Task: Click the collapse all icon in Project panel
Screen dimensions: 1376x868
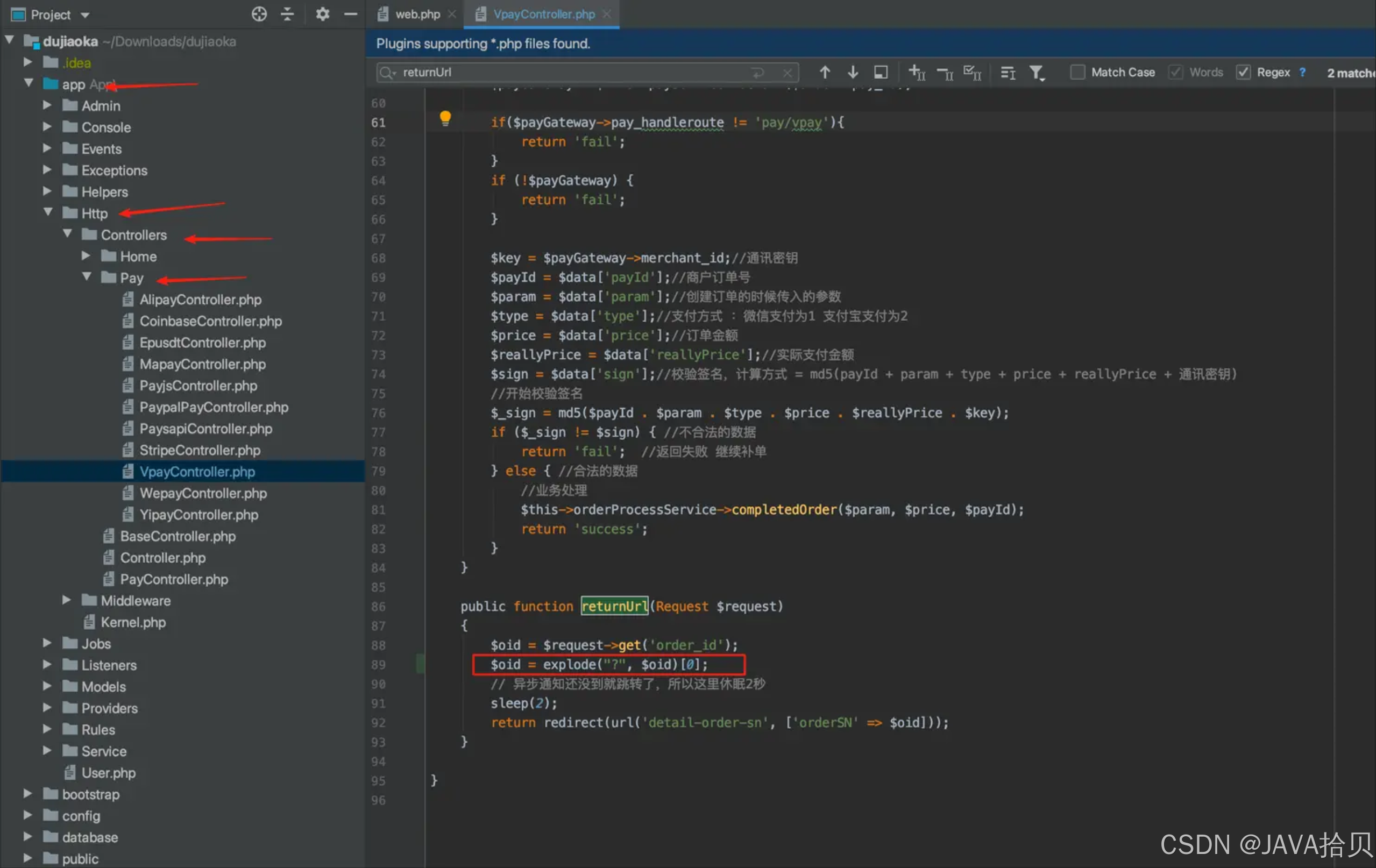Action: (x=287, y=15)
